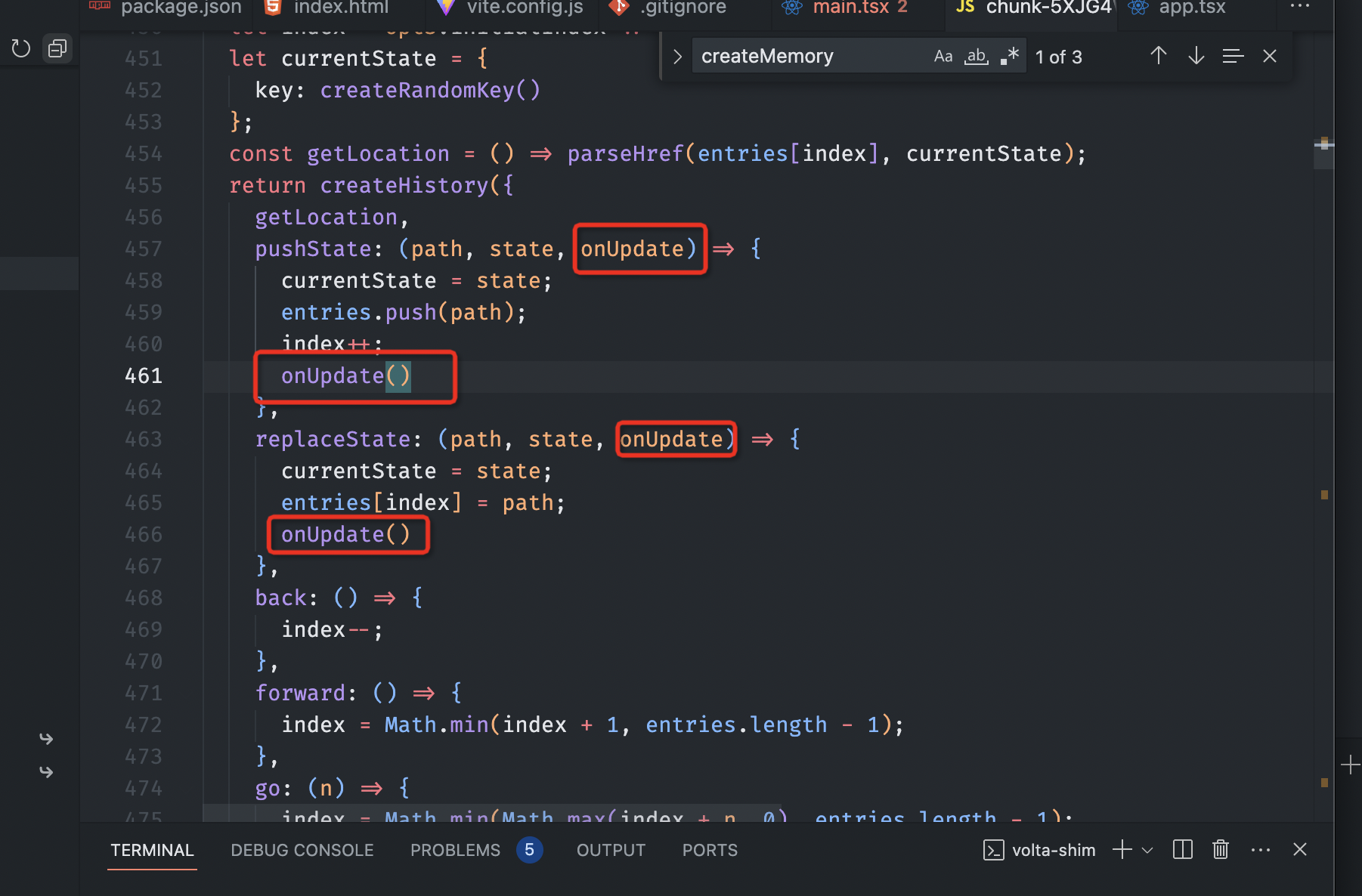The image size is (1362, 896).
Task: Click the collapse all icon in sidebar
Action: pyautogui.click(x=57, y=49)
